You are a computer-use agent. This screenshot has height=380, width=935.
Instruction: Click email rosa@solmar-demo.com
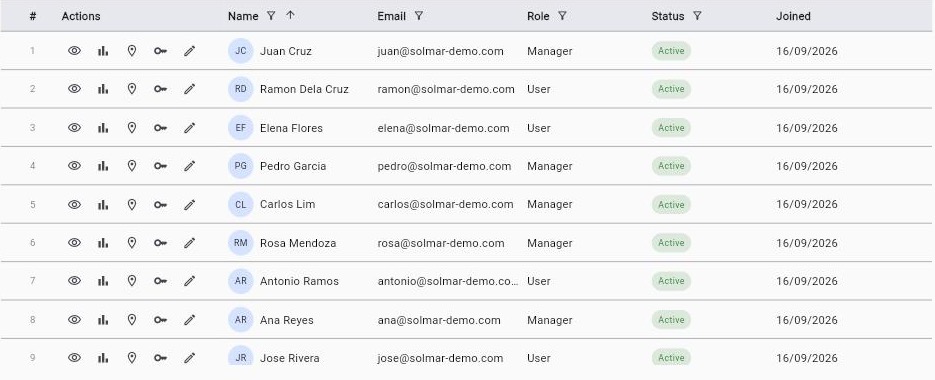441,243
